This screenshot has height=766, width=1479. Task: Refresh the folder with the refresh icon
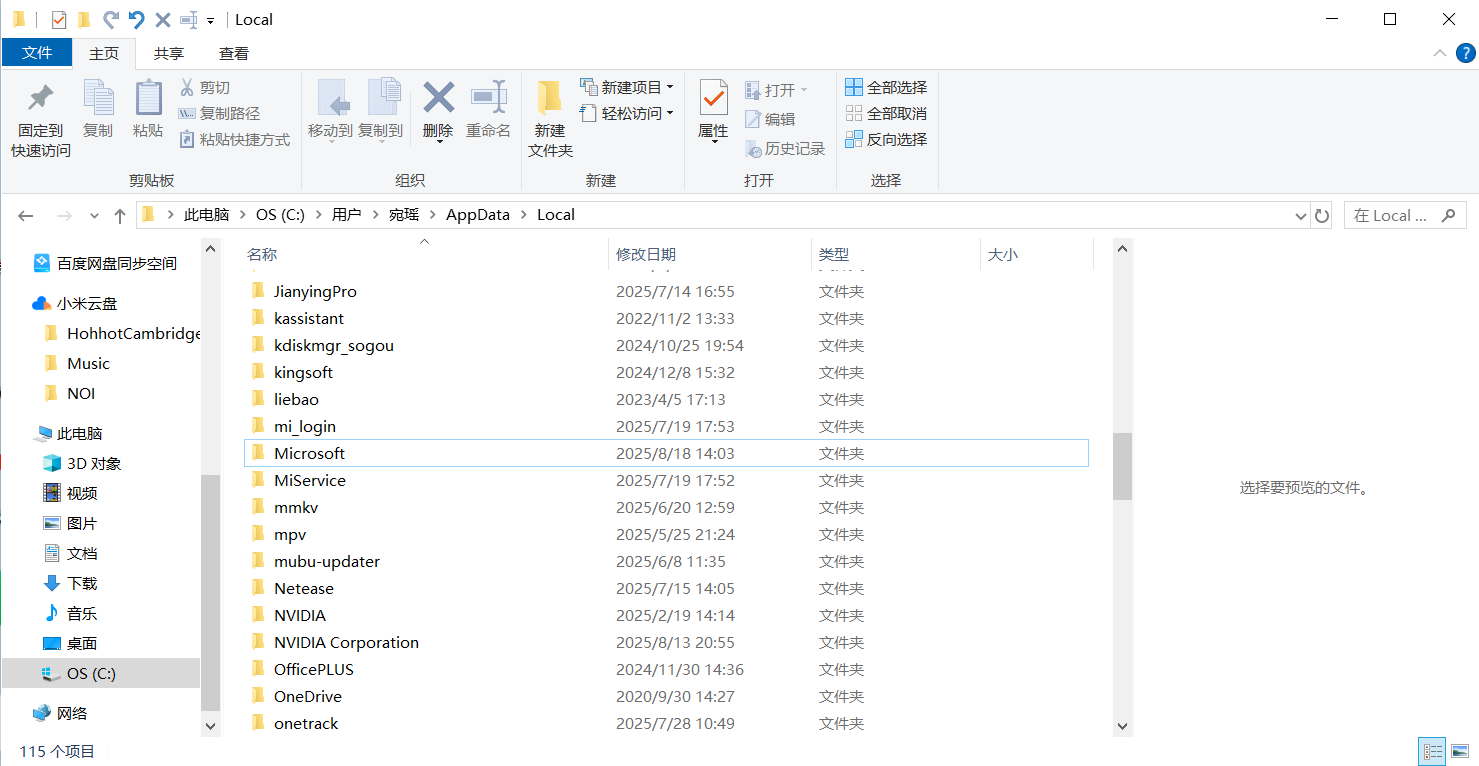click(x=1322, y=215)
